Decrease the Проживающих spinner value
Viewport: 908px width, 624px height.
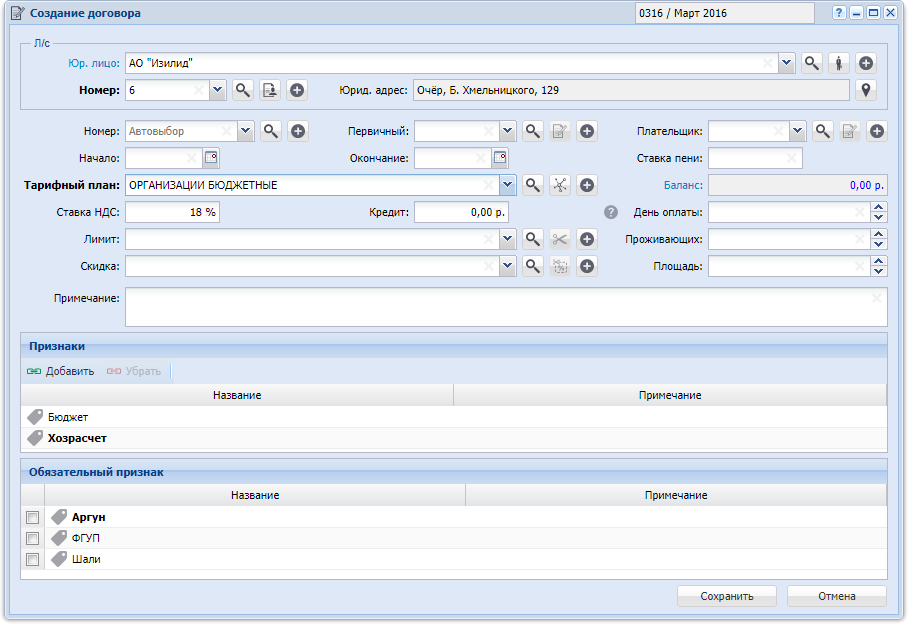pyautogui.click(x=878, y=244)
